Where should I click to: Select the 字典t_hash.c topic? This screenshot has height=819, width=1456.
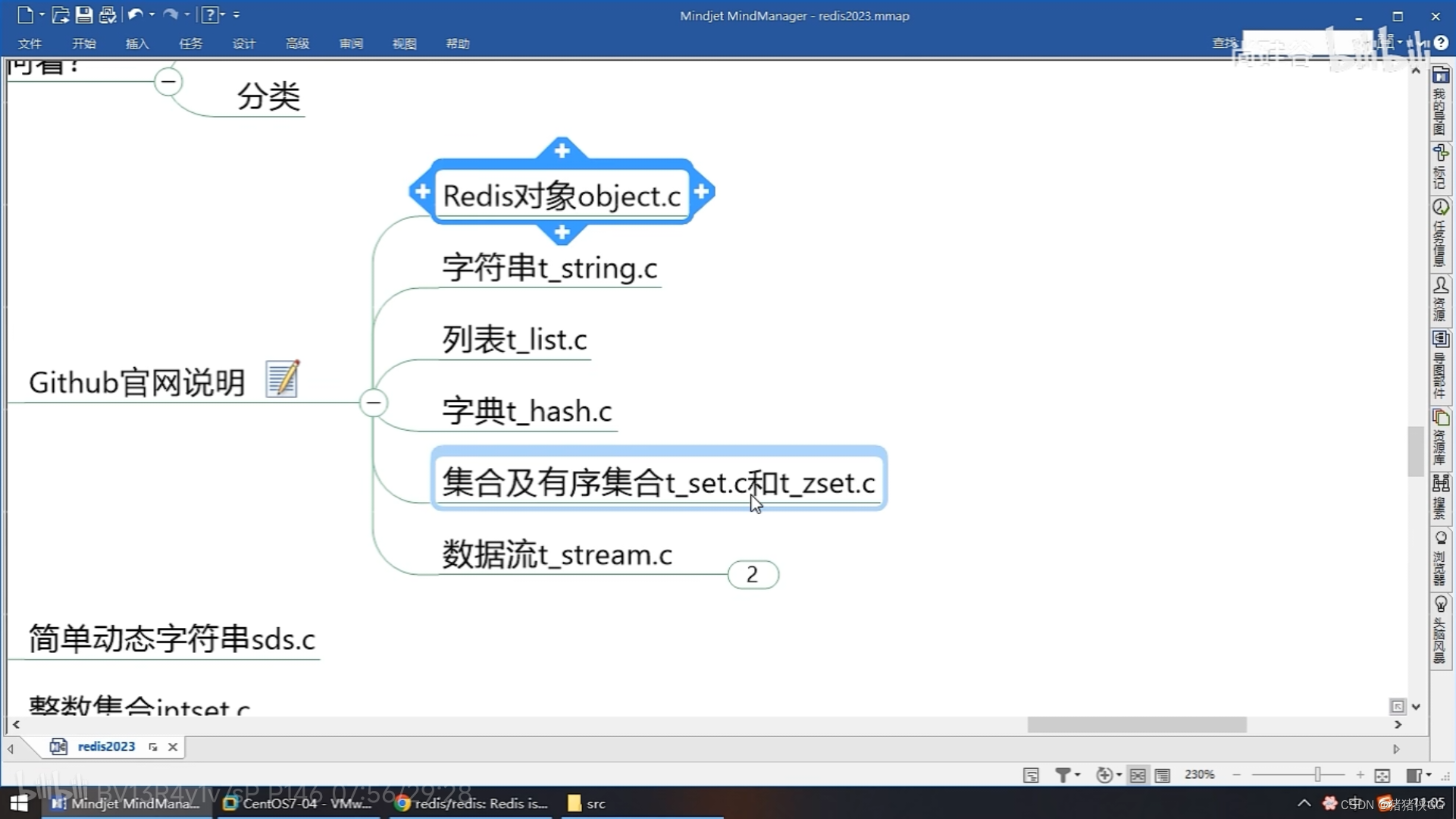point(527,411)
